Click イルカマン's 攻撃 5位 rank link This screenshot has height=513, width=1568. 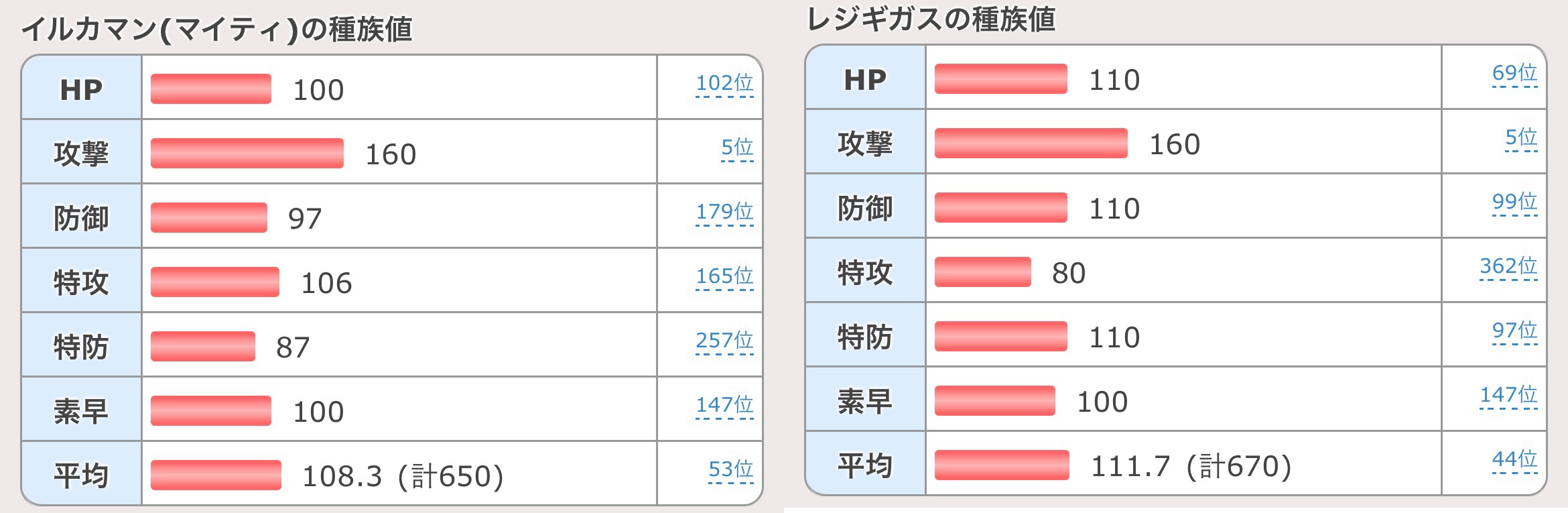pyautogui.click(x=737, y=148)
